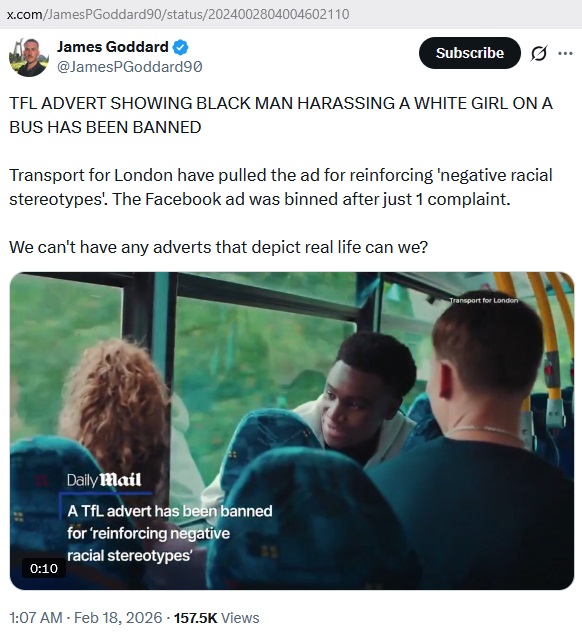Click the video thumbnail showing bus passengers
The image size is (582, 640).
[292, 431]
